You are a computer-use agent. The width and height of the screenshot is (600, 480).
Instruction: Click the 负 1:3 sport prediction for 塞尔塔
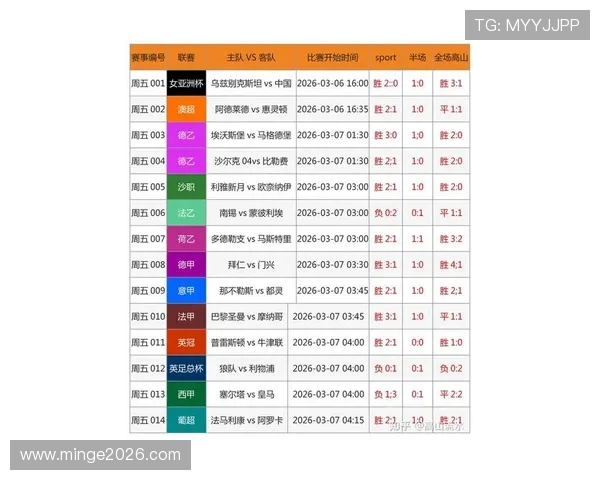(x=386, y=394)
